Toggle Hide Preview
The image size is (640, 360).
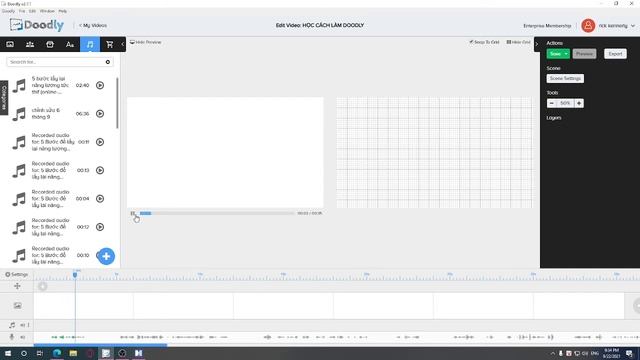coord(146,42)
